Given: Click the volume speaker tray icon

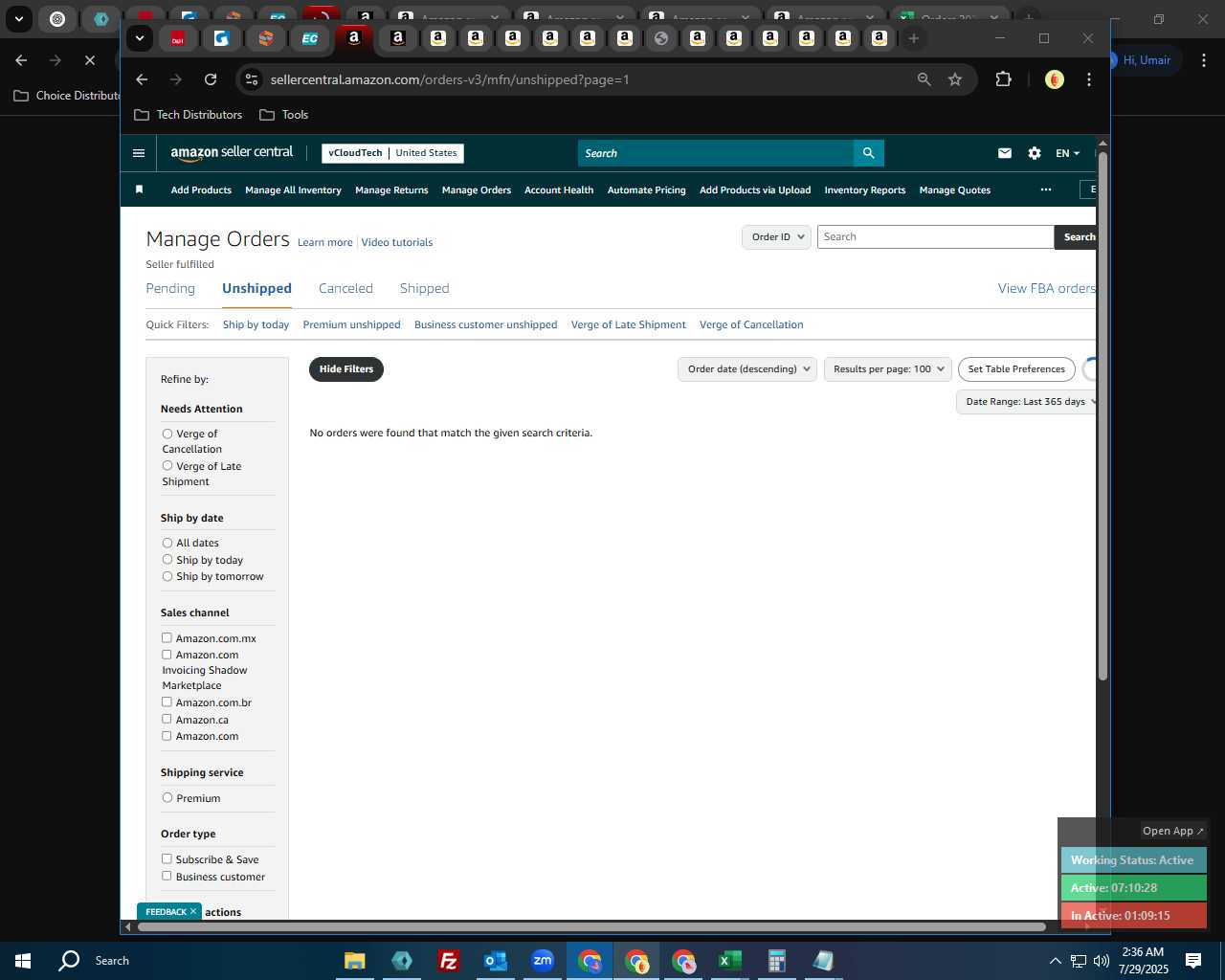Looking at the screenshot, I should tap(1102, 961).
